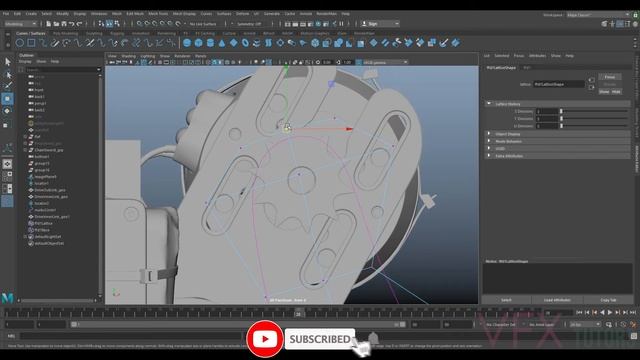Viewport: 640px width, 360px height.
Task: Click the Load Attributes button
Action: coord(557,300)
